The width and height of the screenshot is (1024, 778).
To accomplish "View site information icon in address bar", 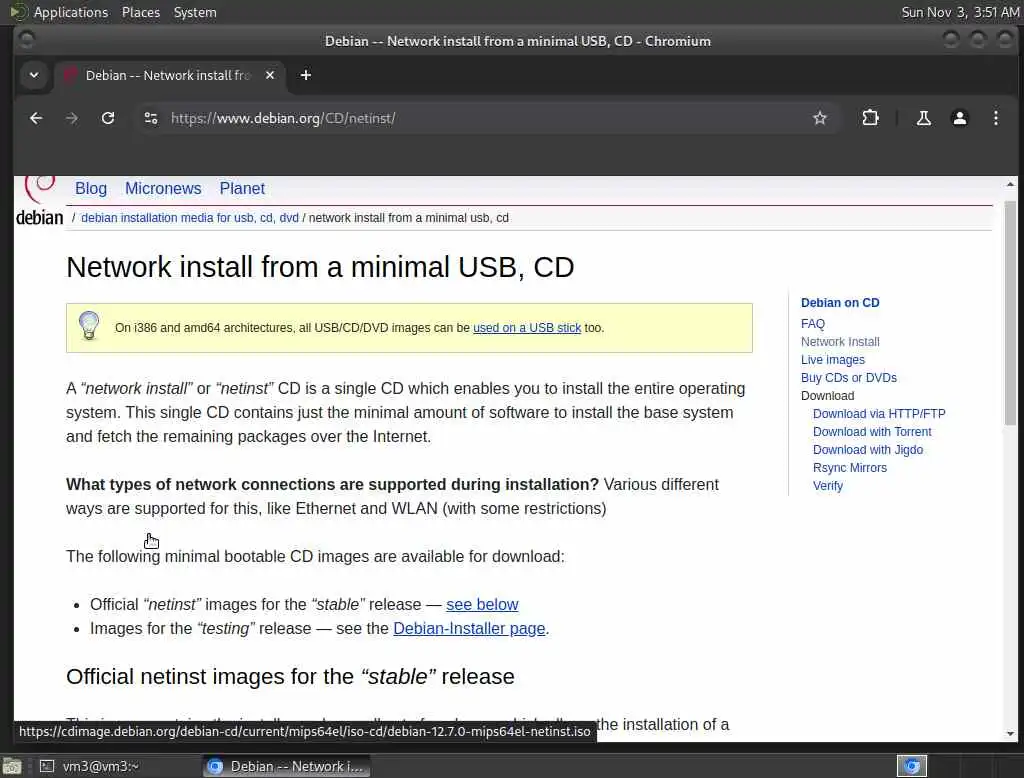I will click(151, 118).
